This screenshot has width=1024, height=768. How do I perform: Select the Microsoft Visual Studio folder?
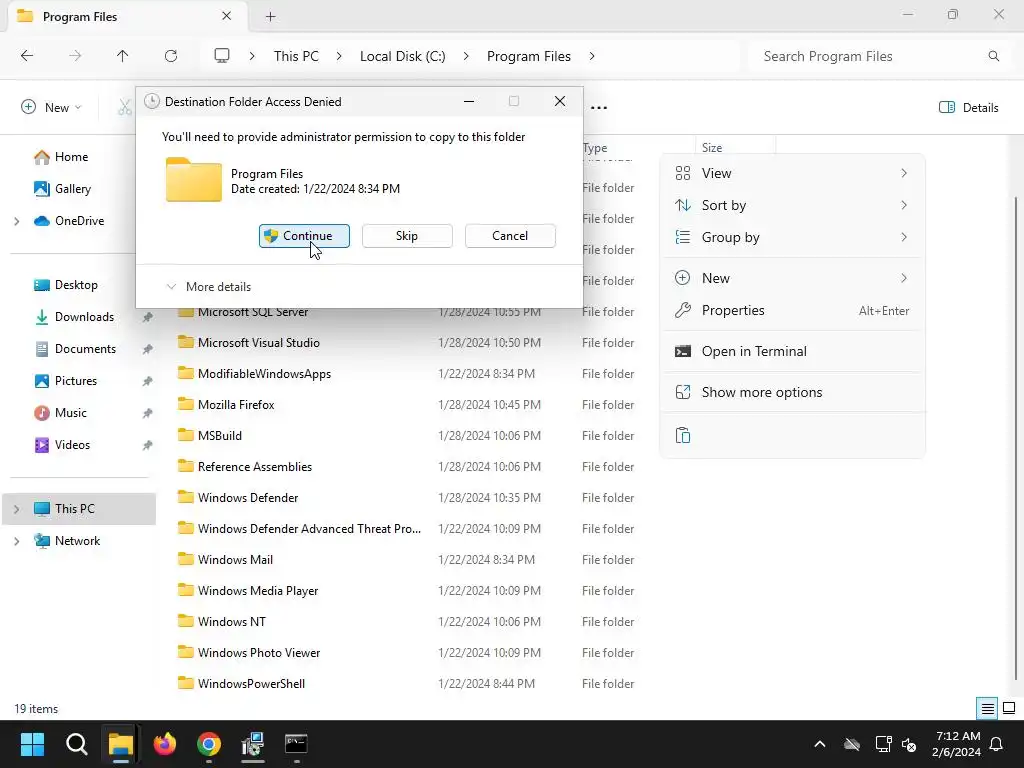259,343
